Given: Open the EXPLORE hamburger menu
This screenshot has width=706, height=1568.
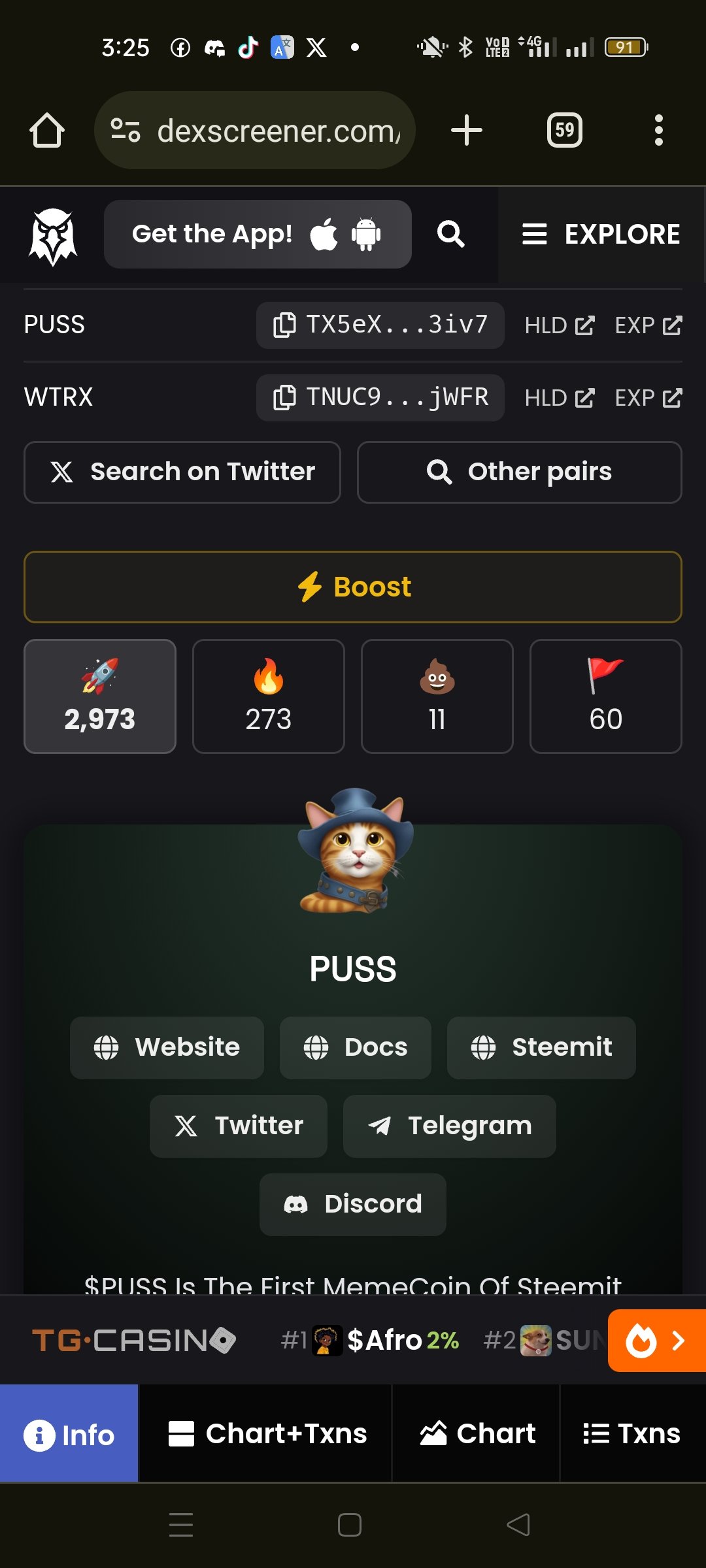Looking at the screenshot, I should pyautogui.click(x=601, y=234).
